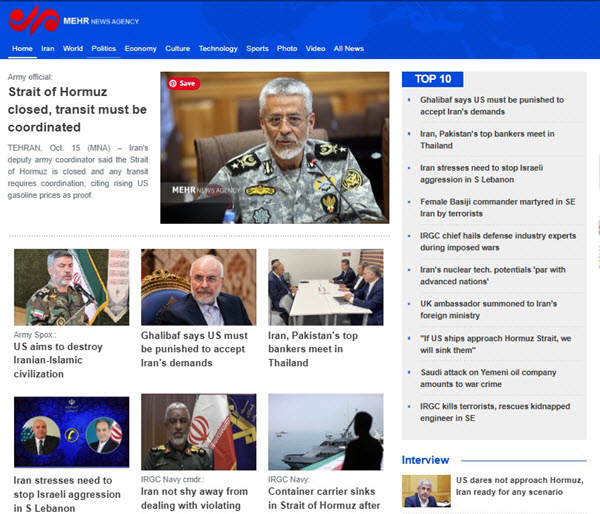This screenshot has height=514, width=600.
Task: Click the Interview article thumbnail photo
Action: (x=426, y=491)
